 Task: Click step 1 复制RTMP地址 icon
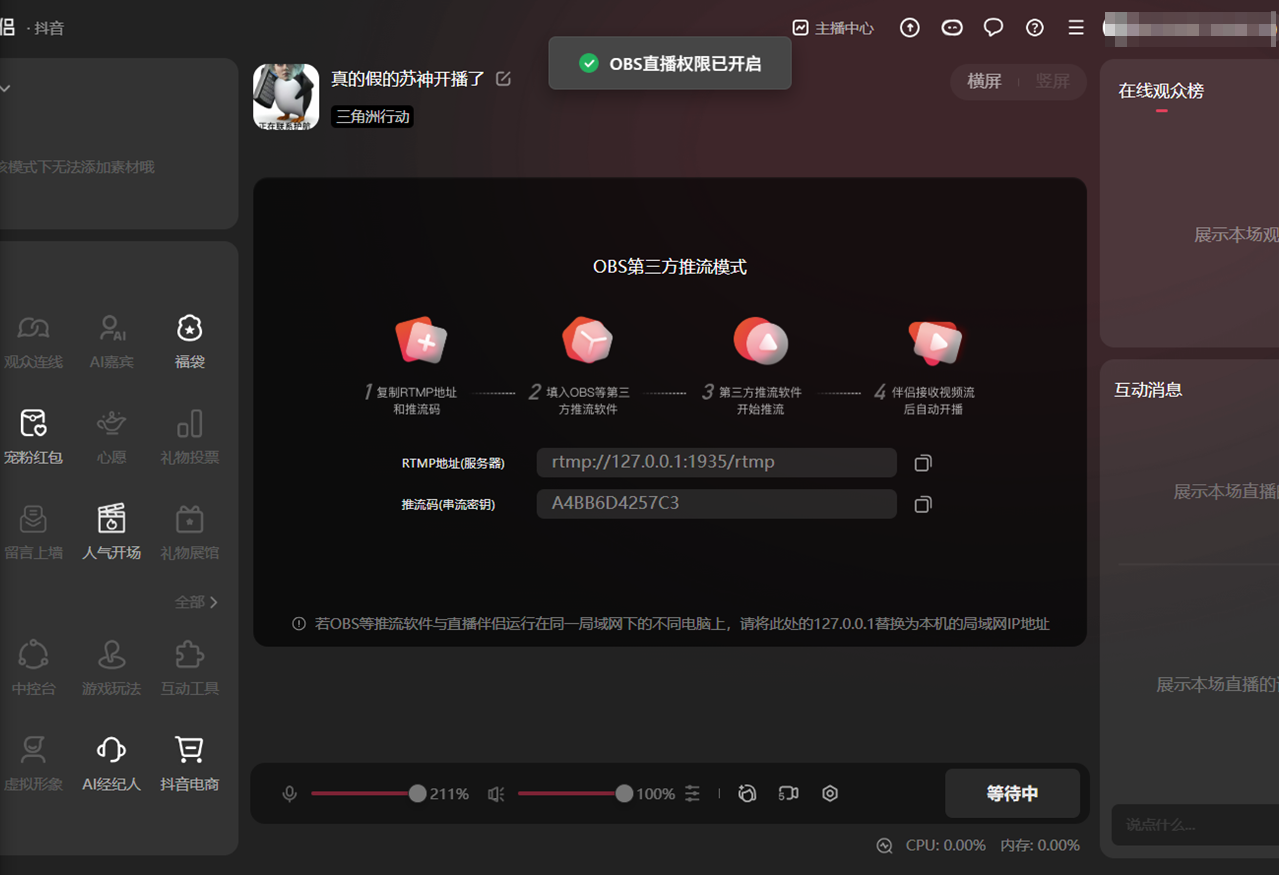[421, 341]
